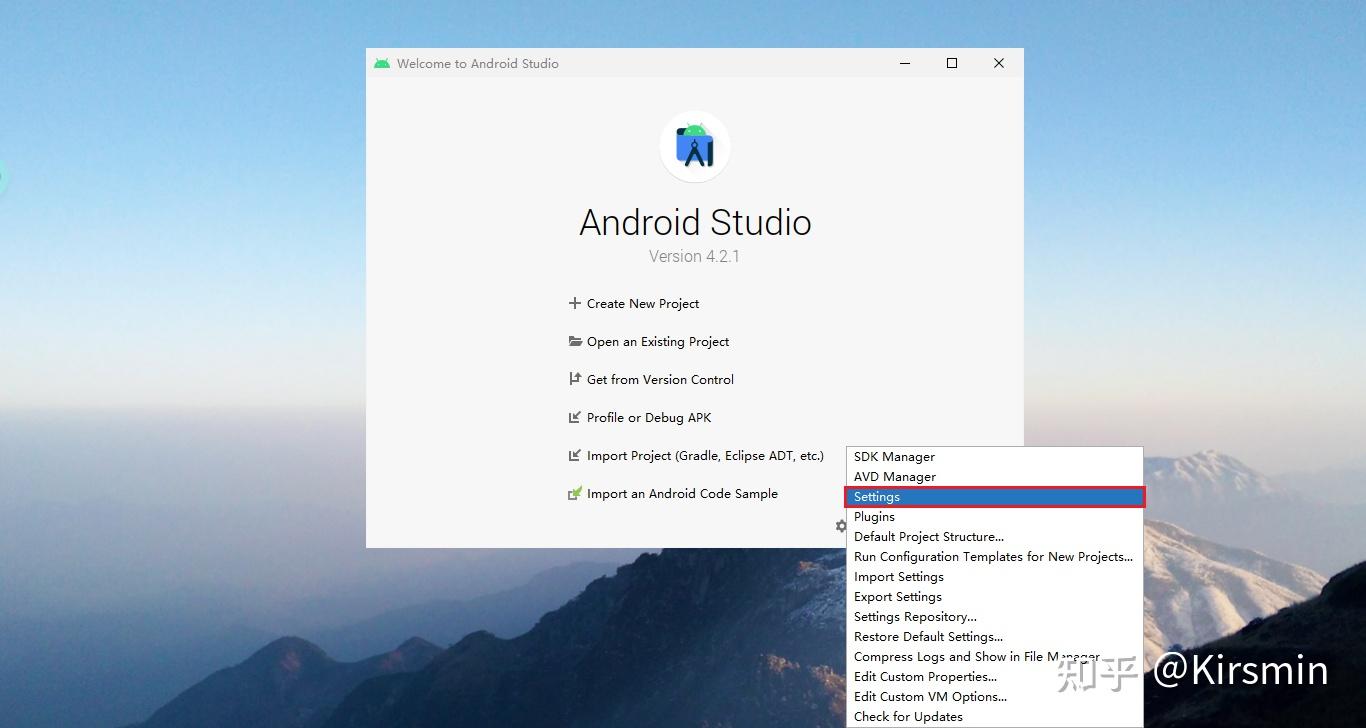Select Import Settings
The width and height of the screenshot is (1366, 728).
(898, 576)
